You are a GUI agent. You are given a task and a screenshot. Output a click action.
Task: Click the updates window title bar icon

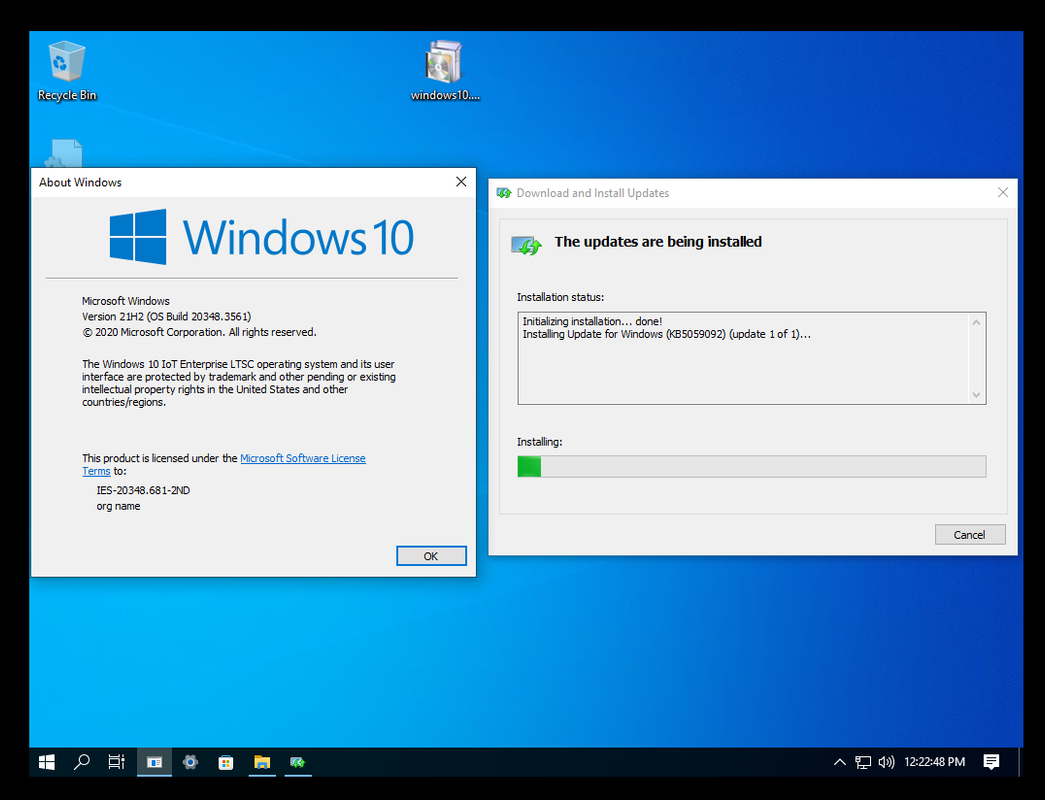click(x=504, y=193)
